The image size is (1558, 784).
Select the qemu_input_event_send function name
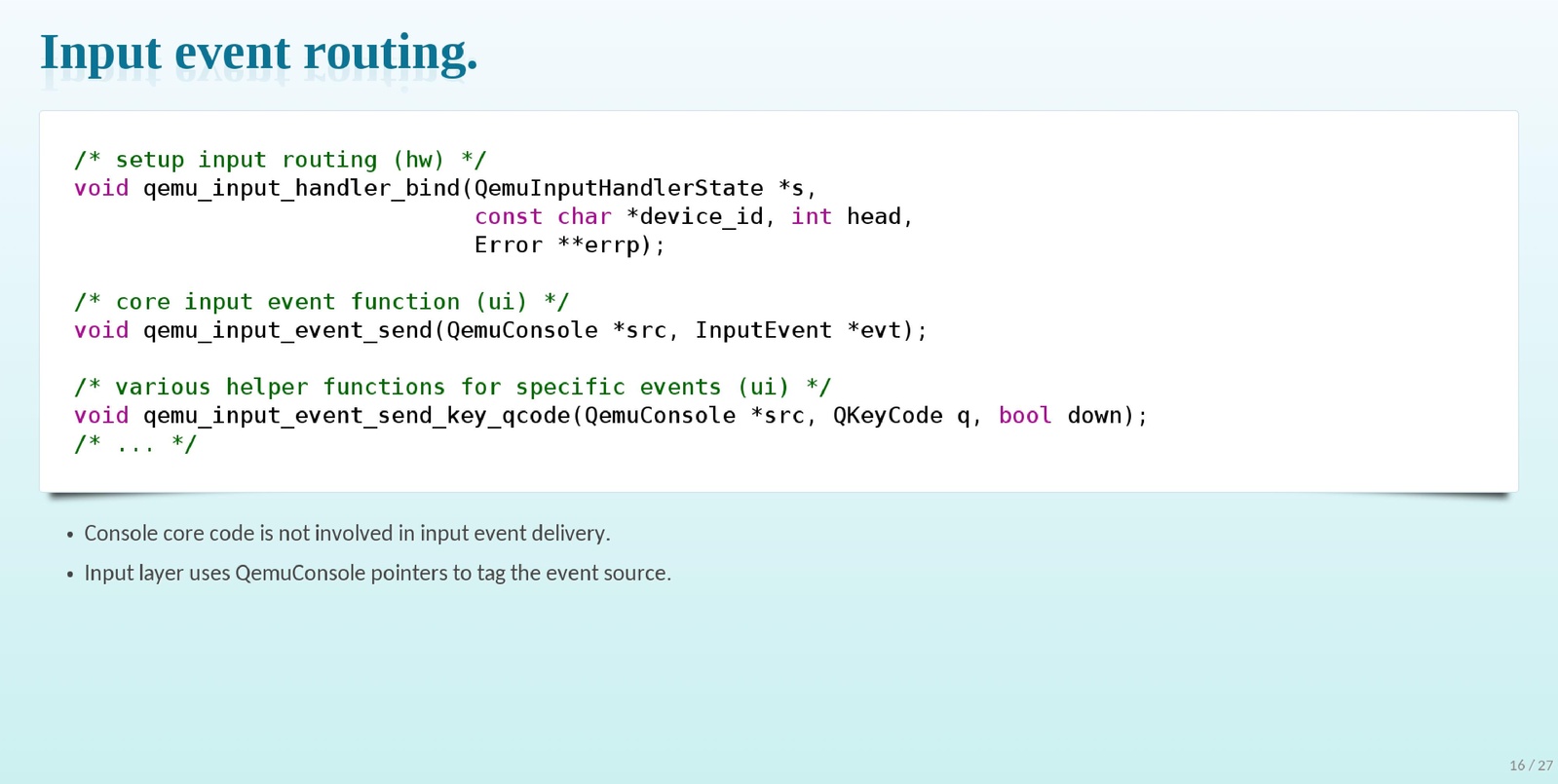coord(287,330)
